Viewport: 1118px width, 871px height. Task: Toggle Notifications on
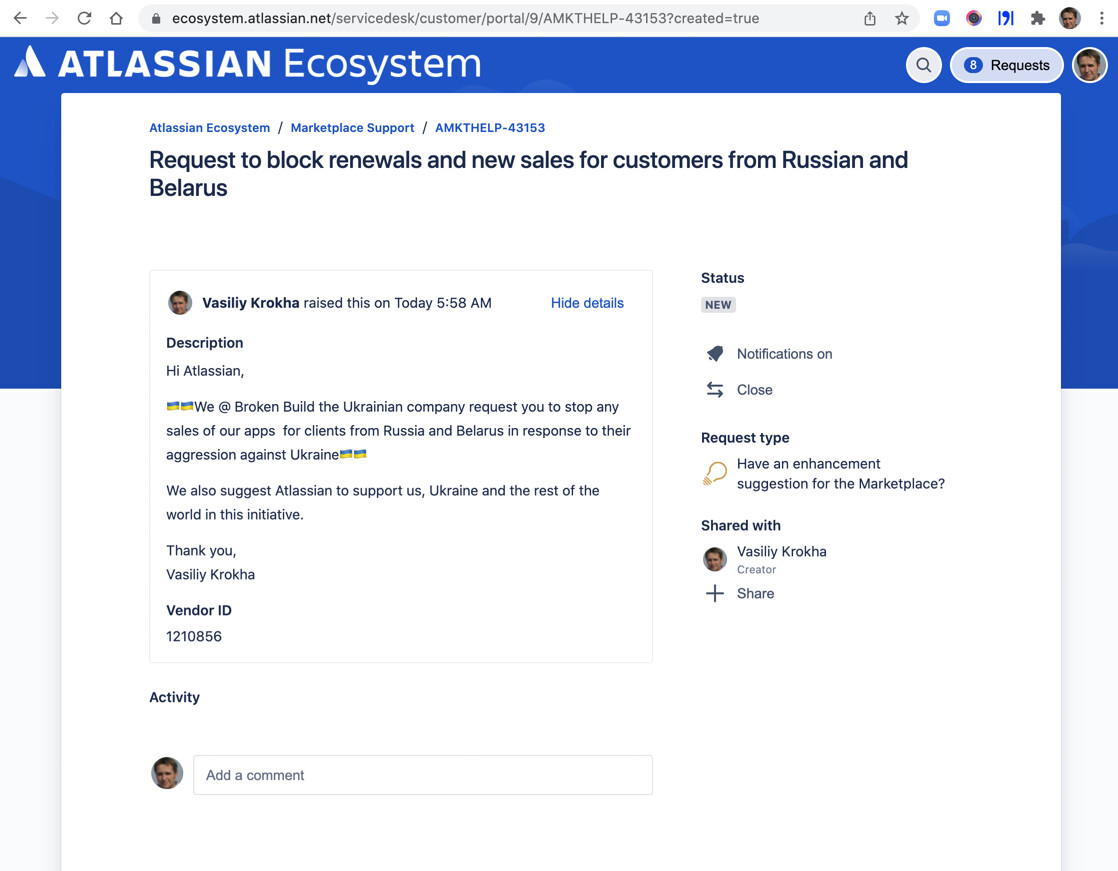tap(784, 354)
